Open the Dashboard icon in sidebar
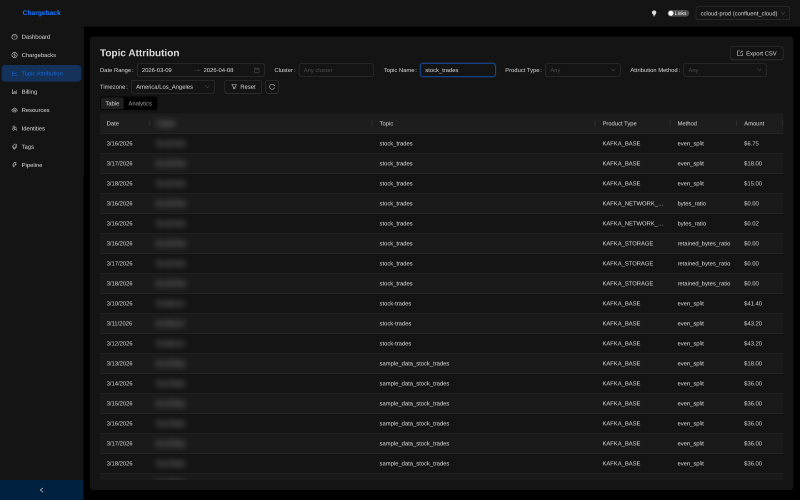This screenshot has height=500, width=800. 14,37
